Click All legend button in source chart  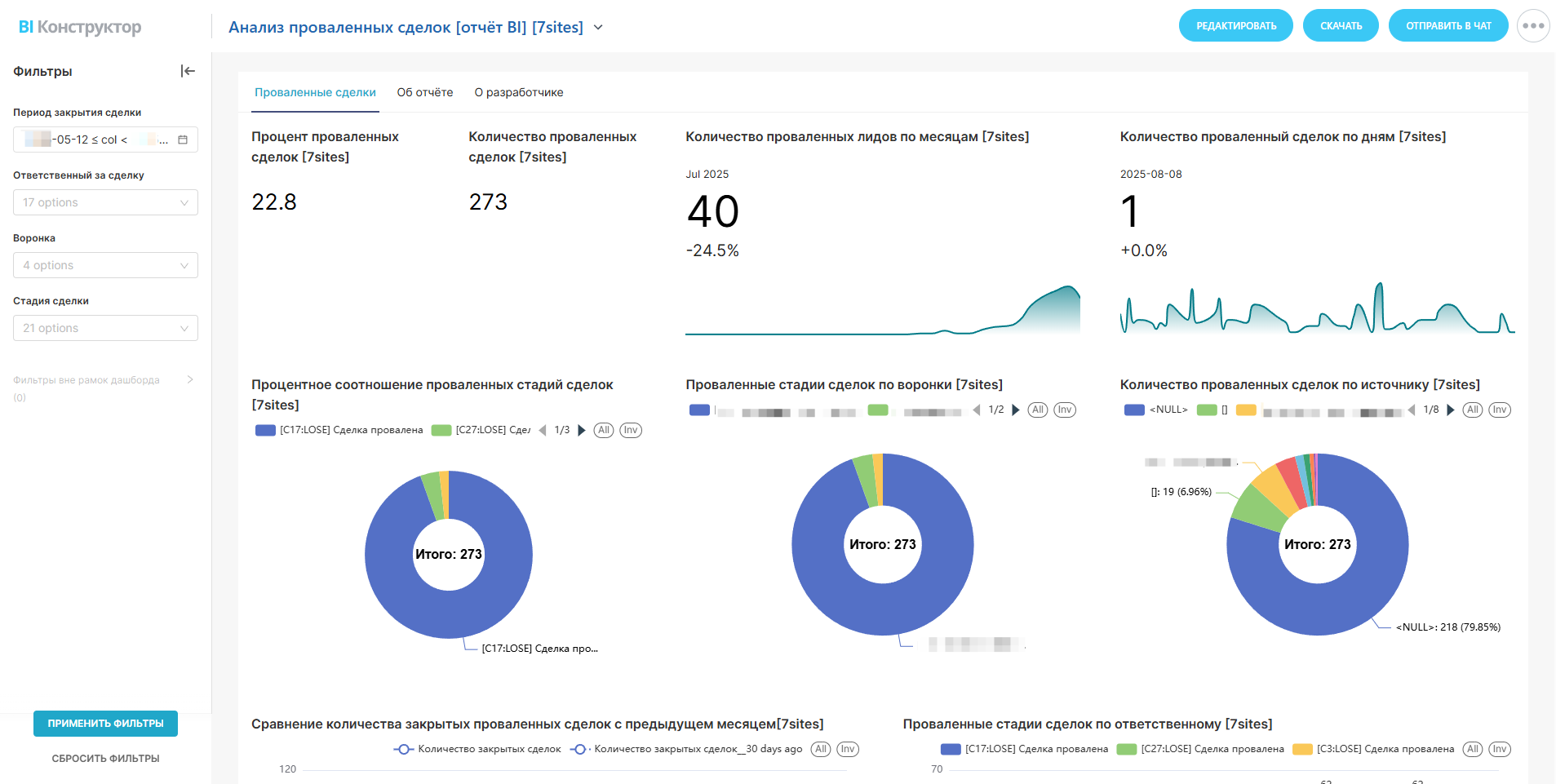(x=1472, y=410)
